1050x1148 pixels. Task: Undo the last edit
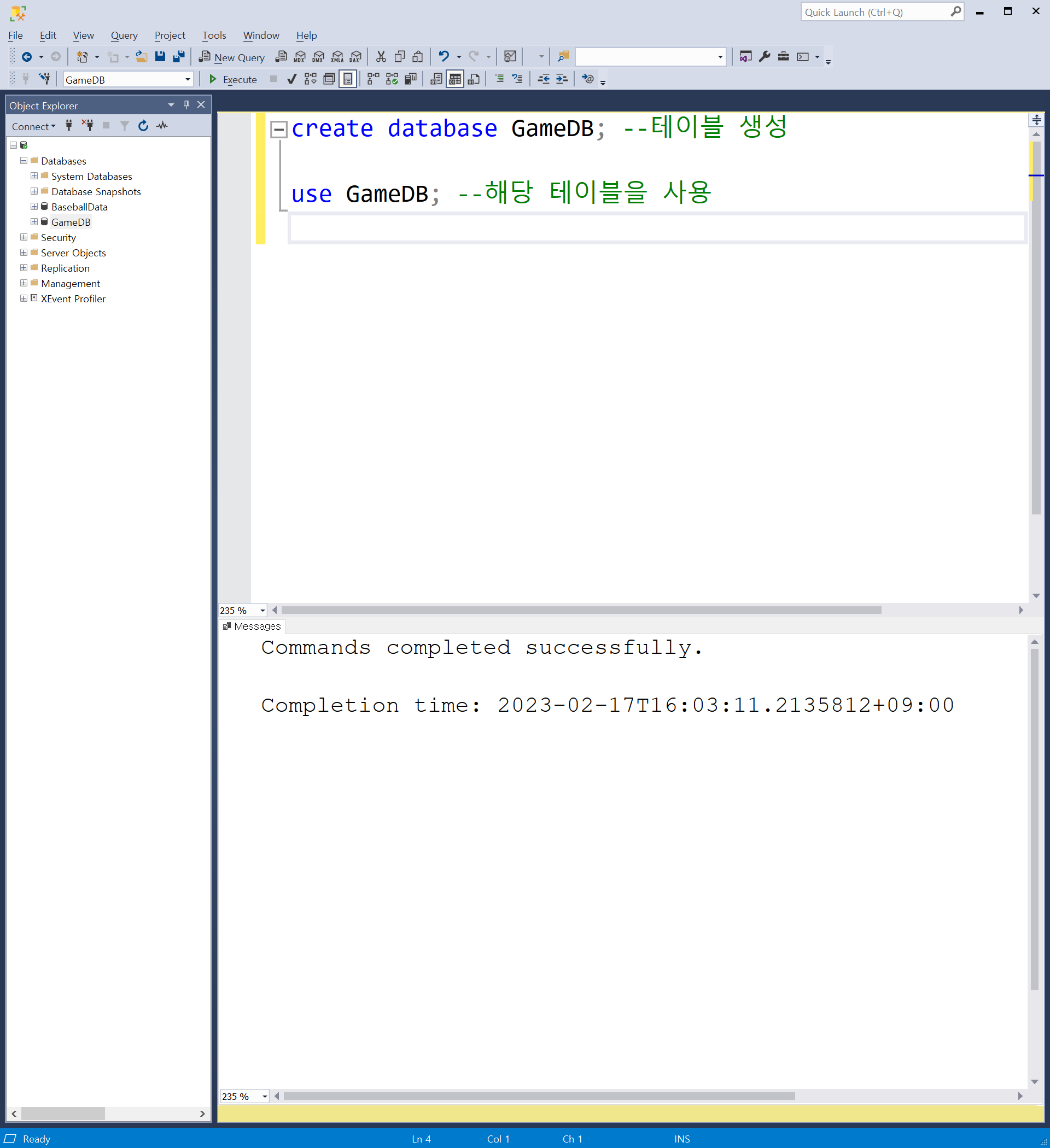pyautogui.click(x=444, y=56)
